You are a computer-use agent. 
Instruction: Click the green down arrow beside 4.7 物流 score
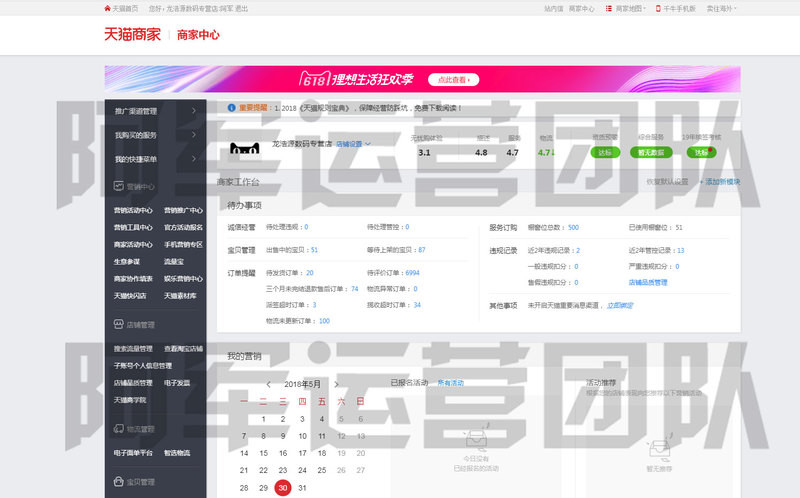pyautogui.click(x=553, y=153)
